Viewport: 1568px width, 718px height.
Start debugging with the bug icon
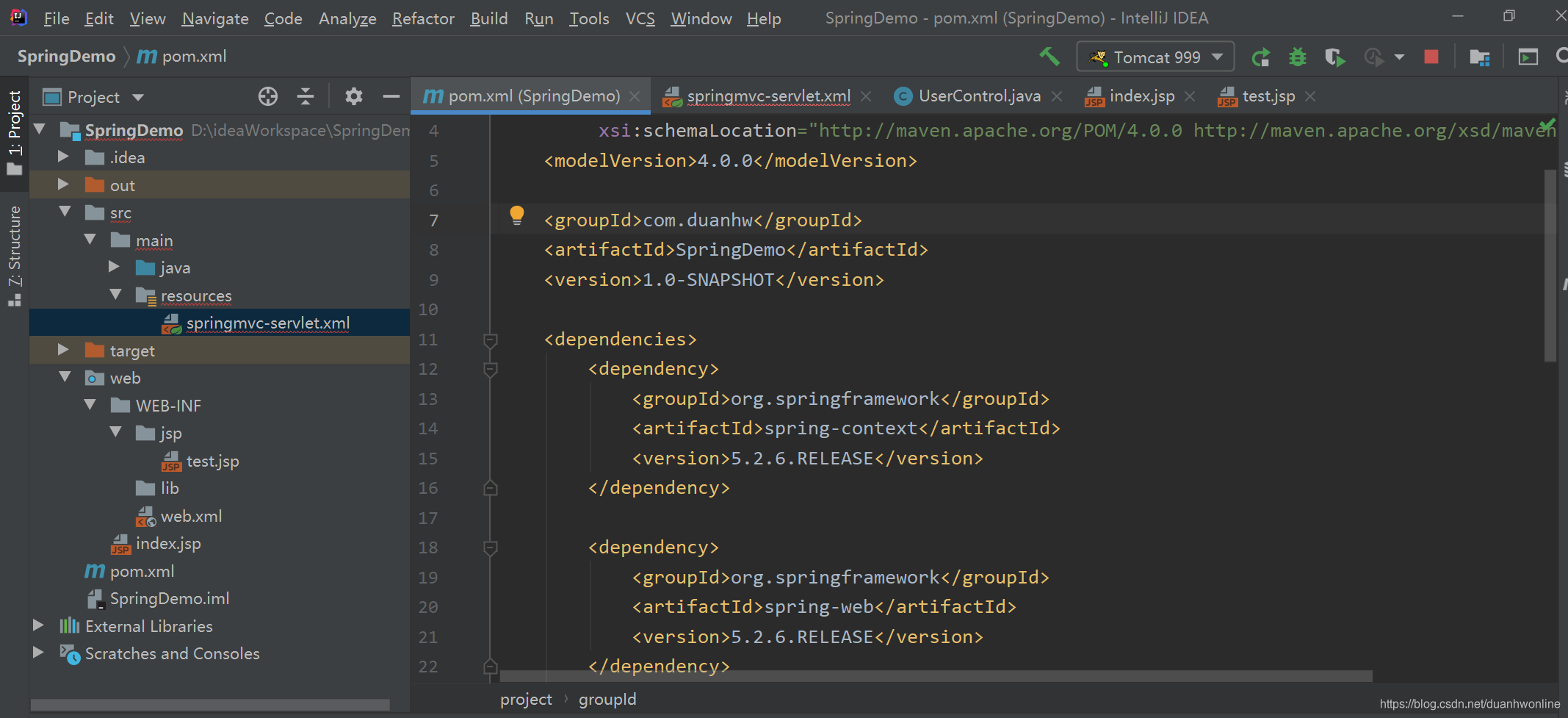tap(1298, 57)
